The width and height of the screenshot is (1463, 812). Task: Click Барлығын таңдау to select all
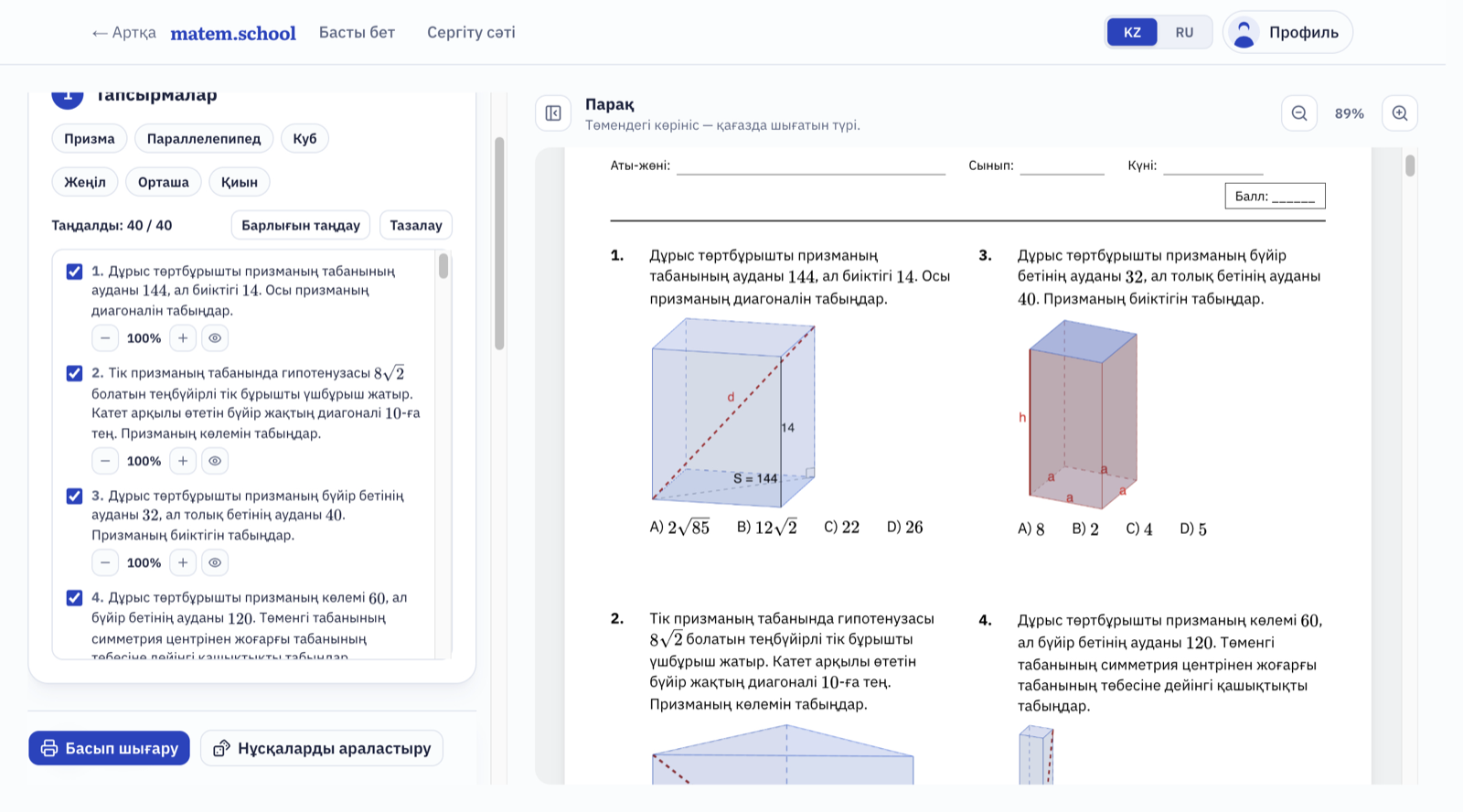coord(301,225)
